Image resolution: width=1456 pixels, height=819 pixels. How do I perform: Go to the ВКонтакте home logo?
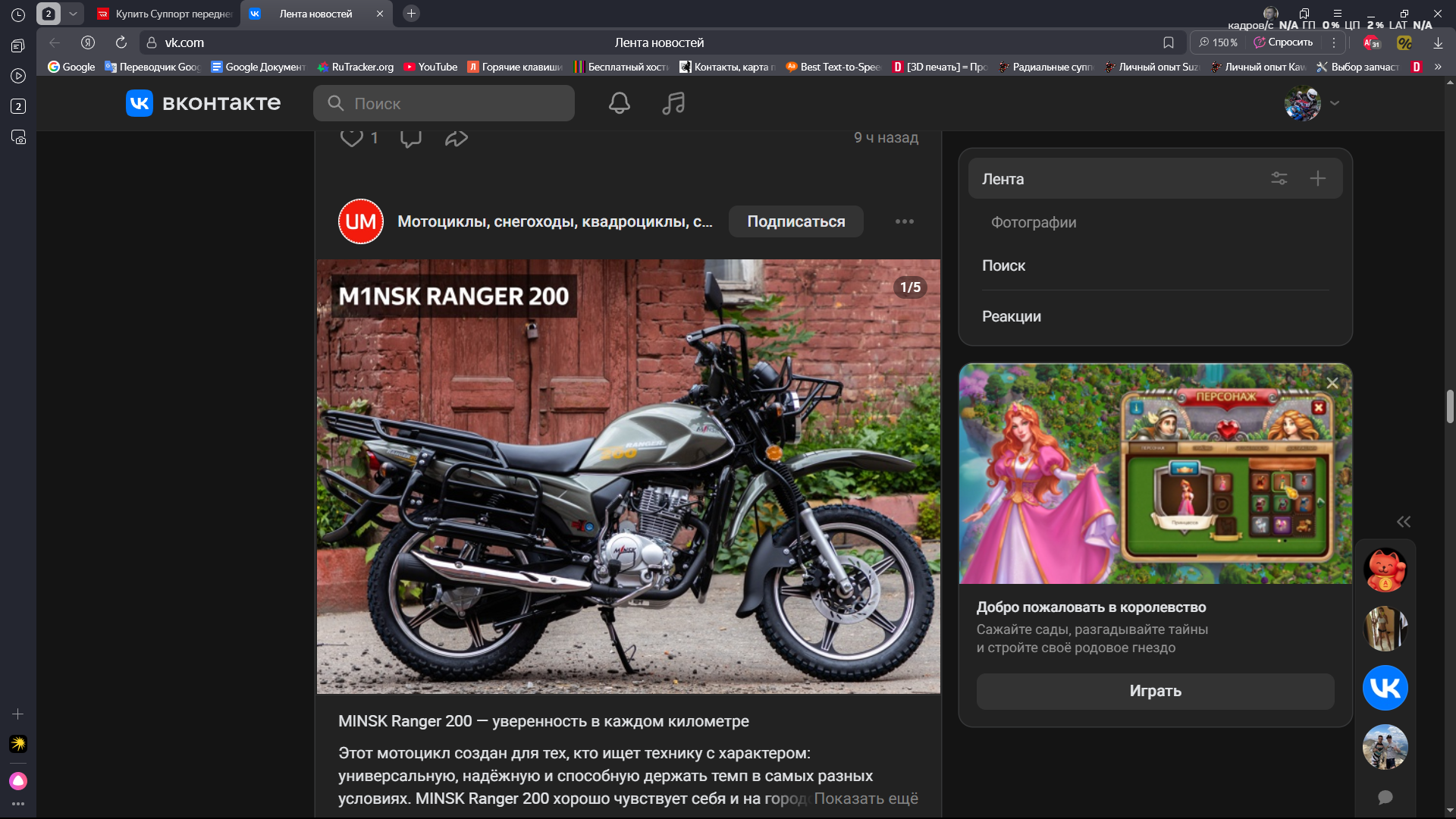(203, 103)
